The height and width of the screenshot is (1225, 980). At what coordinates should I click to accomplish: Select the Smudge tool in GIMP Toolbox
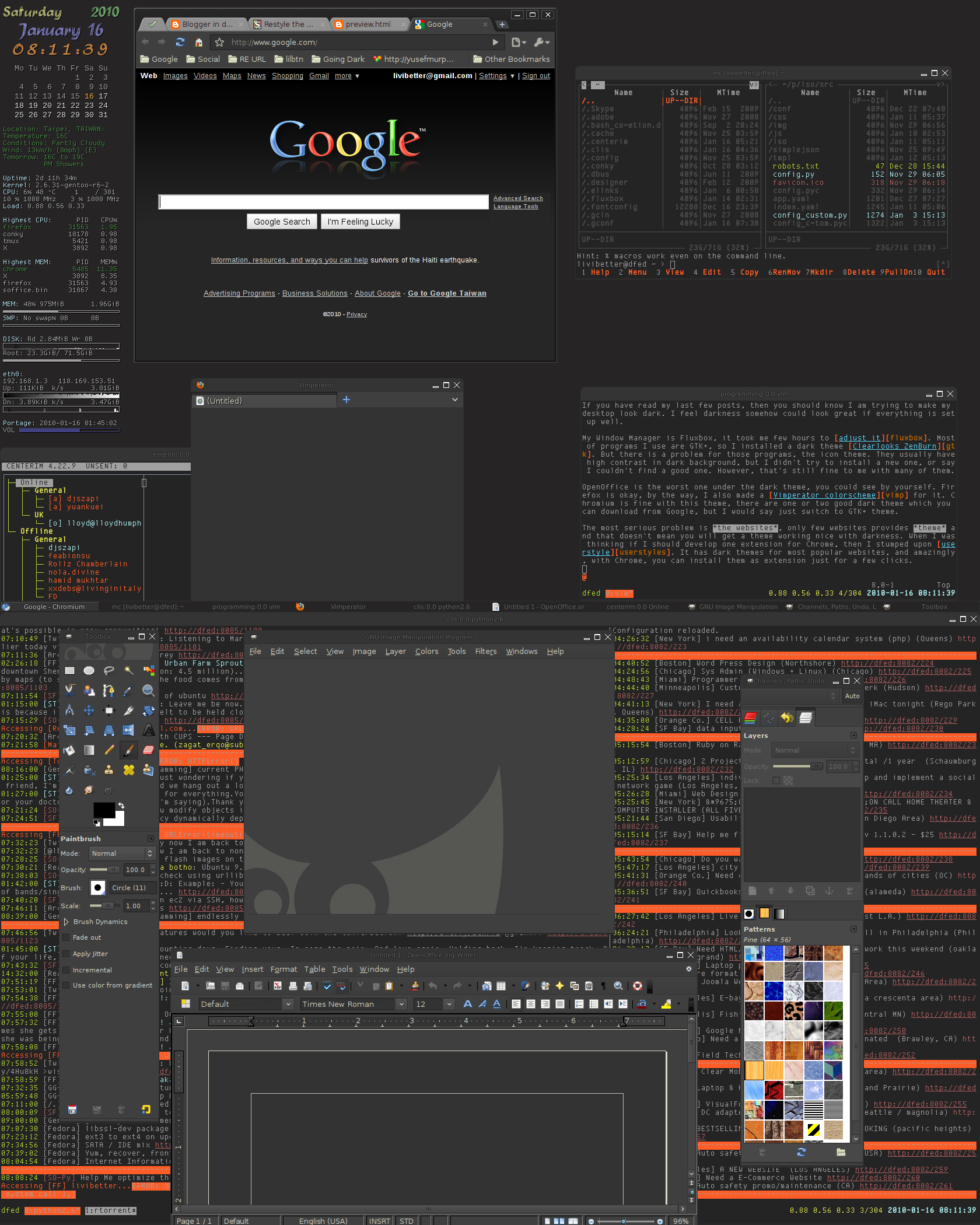[x=89, y=790]
